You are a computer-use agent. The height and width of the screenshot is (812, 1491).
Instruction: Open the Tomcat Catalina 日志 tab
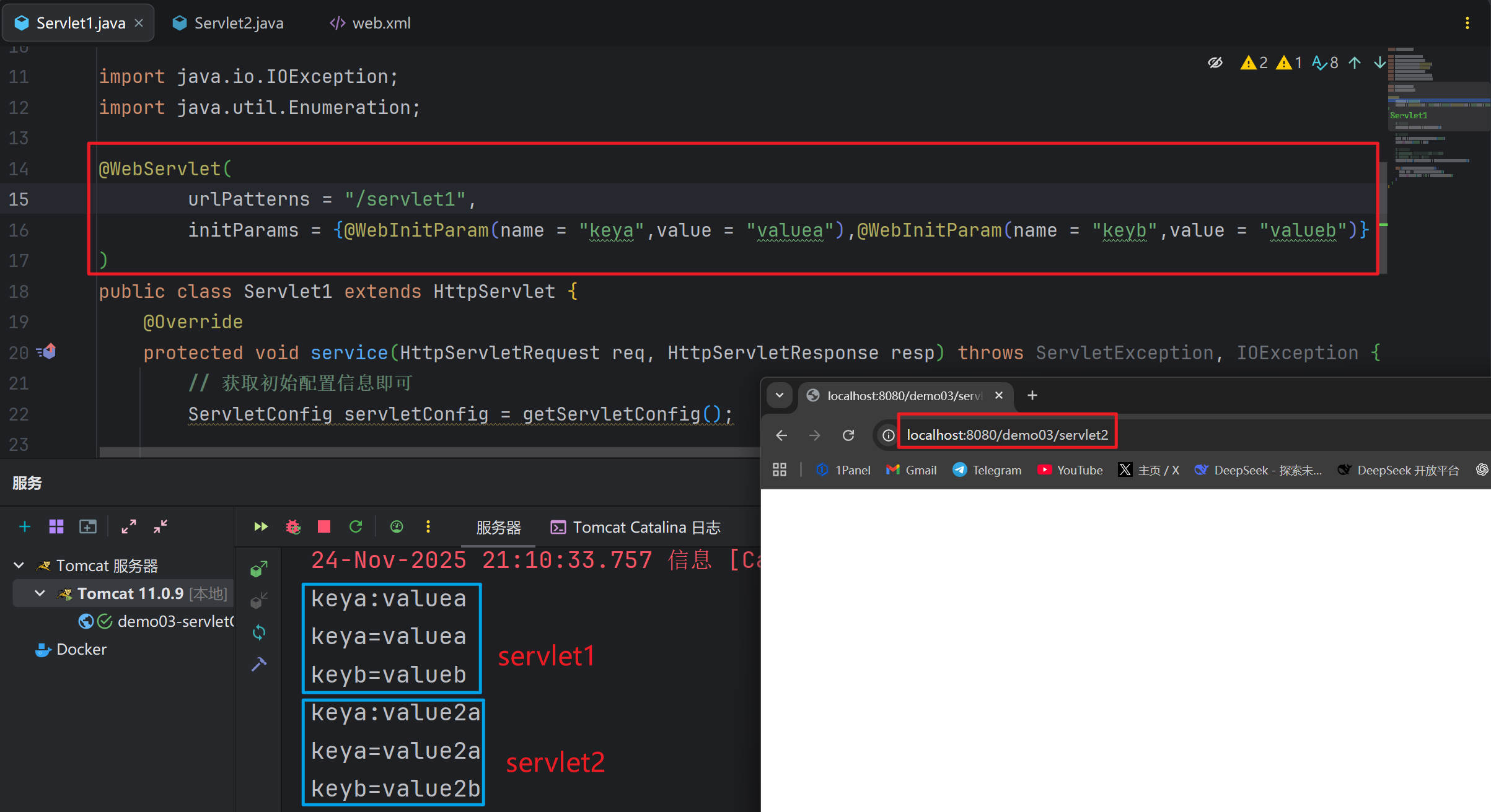636,527
